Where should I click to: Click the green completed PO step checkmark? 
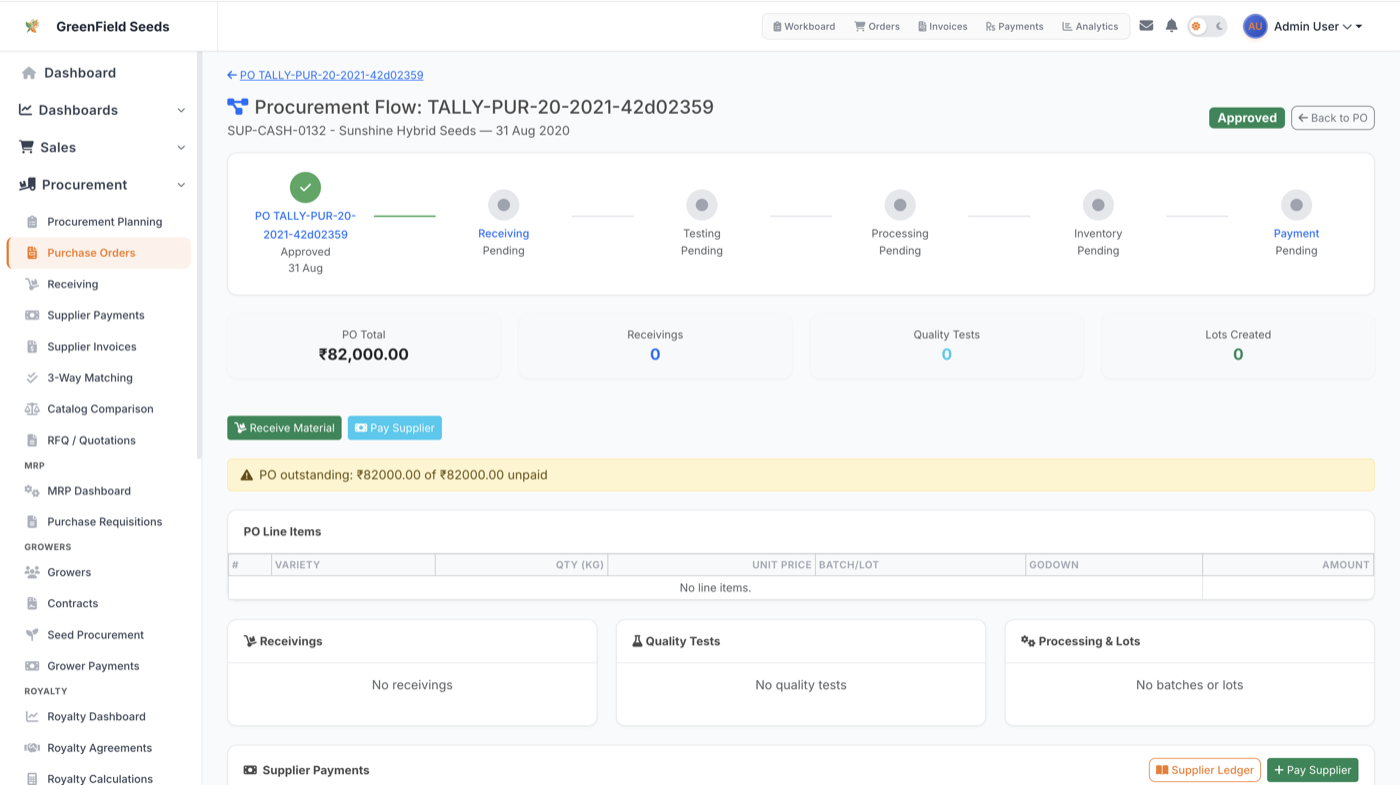(305, 187)
